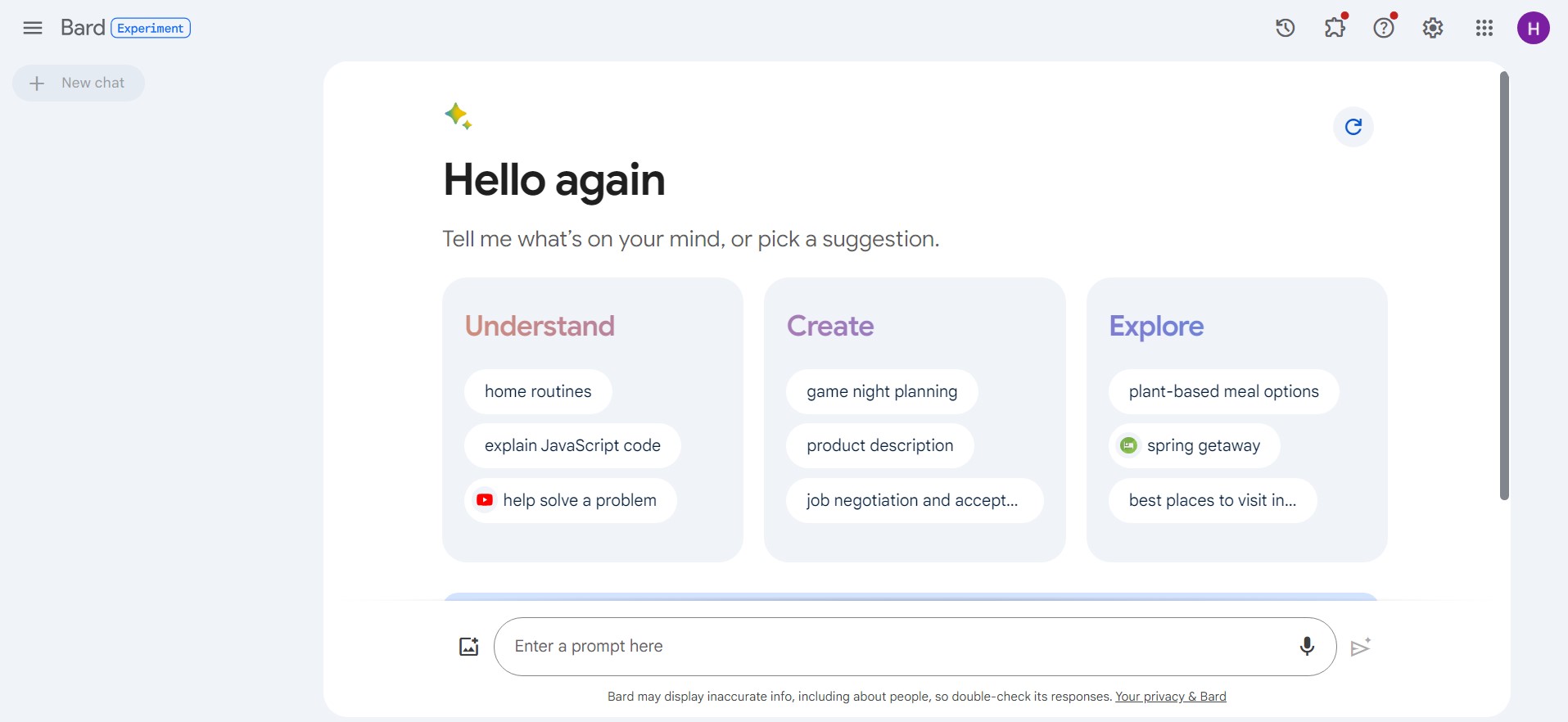This screenshot has height=722, width=1568.
Task: Open the Your privacy & Bard link
Action: pos(1170,696)
